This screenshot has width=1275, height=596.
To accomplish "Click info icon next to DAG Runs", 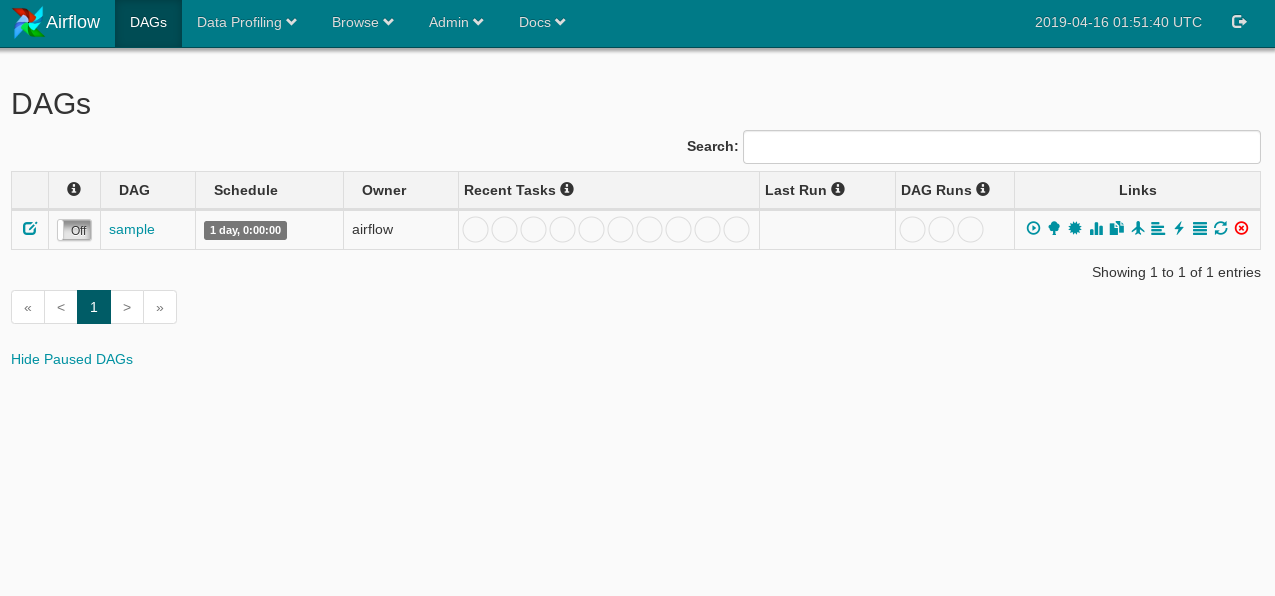I will (983, 189).
